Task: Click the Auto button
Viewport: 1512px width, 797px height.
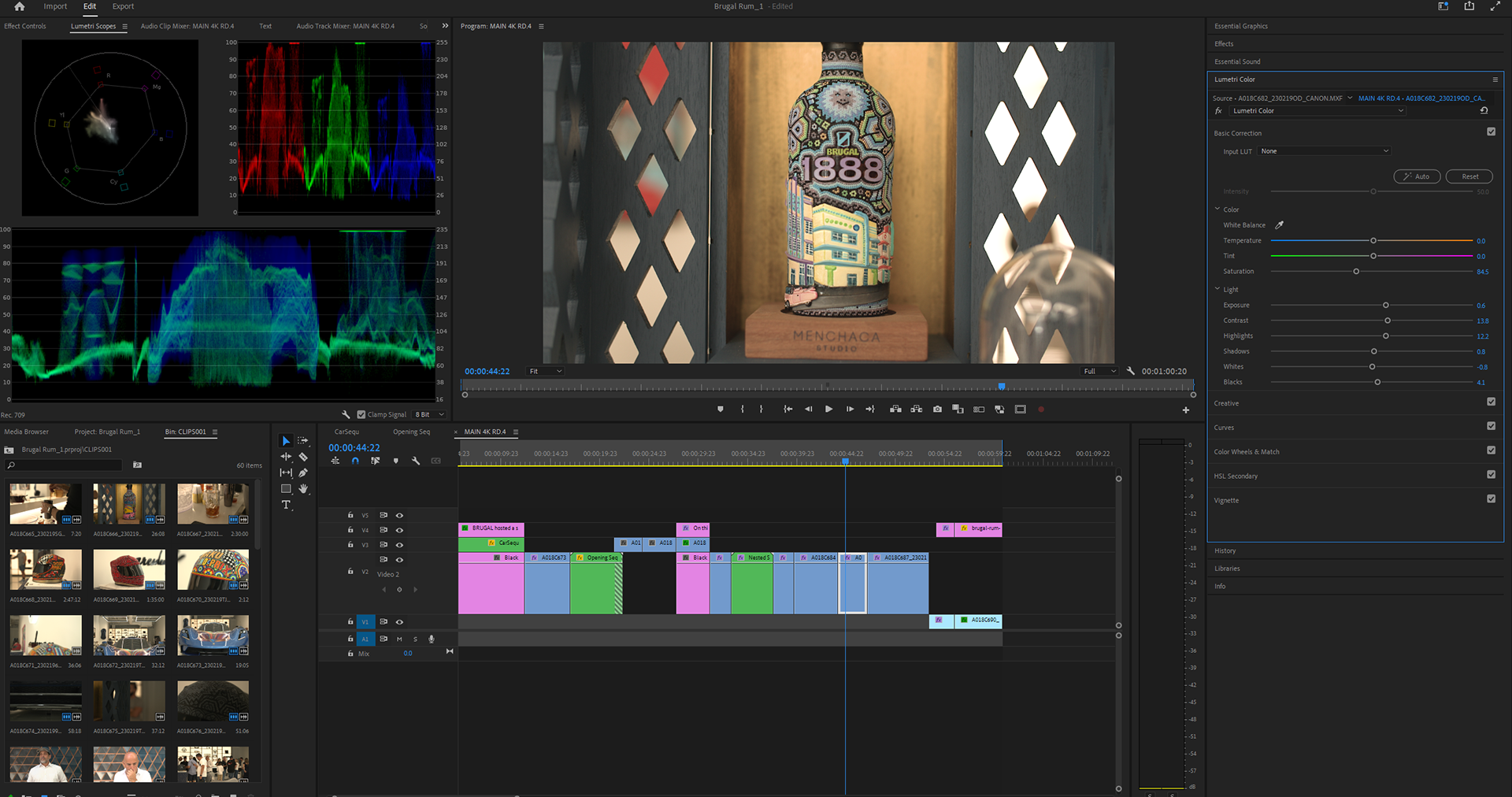Action: [x=1417, y=176]
